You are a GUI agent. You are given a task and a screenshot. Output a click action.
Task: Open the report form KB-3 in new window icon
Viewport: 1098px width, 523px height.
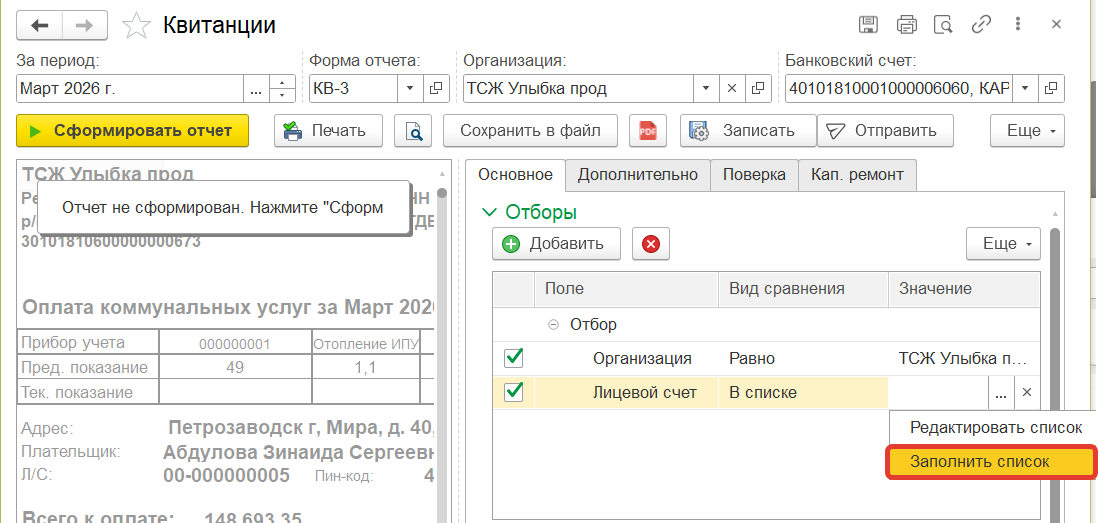pyautogui.click(x=436, y=88)
